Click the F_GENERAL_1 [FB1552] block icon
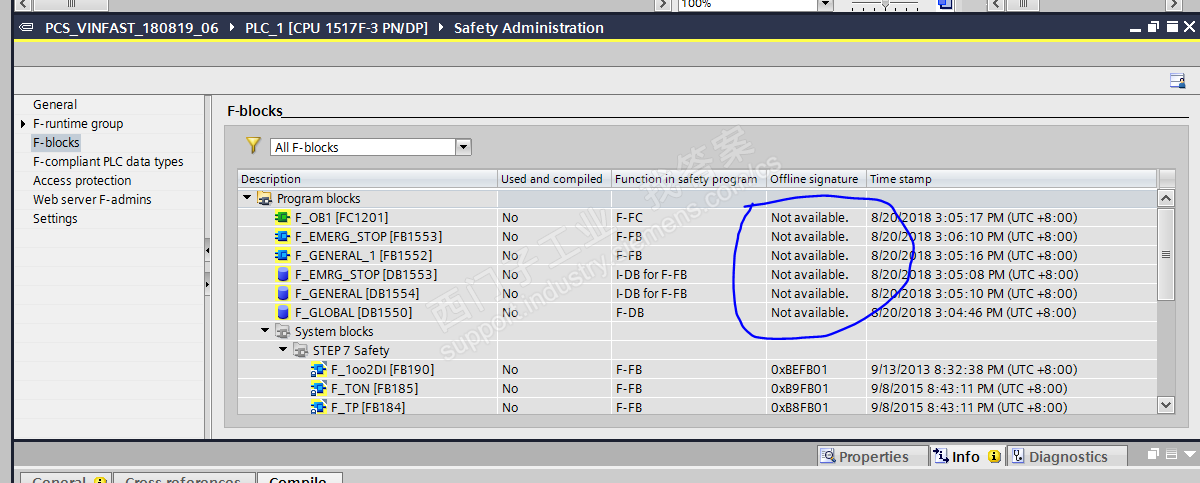The width and height of the screenshot is (1200, 483). (x=282, y=255)
